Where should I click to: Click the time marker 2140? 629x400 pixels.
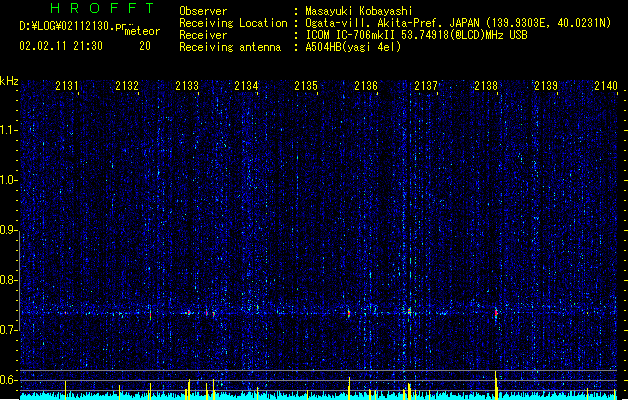tap(606, 86)
